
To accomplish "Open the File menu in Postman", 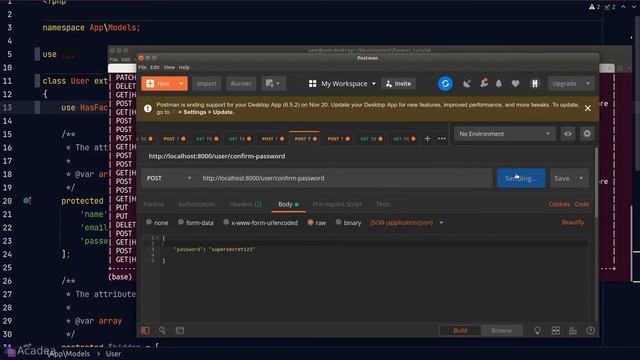I will coord(142,67).
